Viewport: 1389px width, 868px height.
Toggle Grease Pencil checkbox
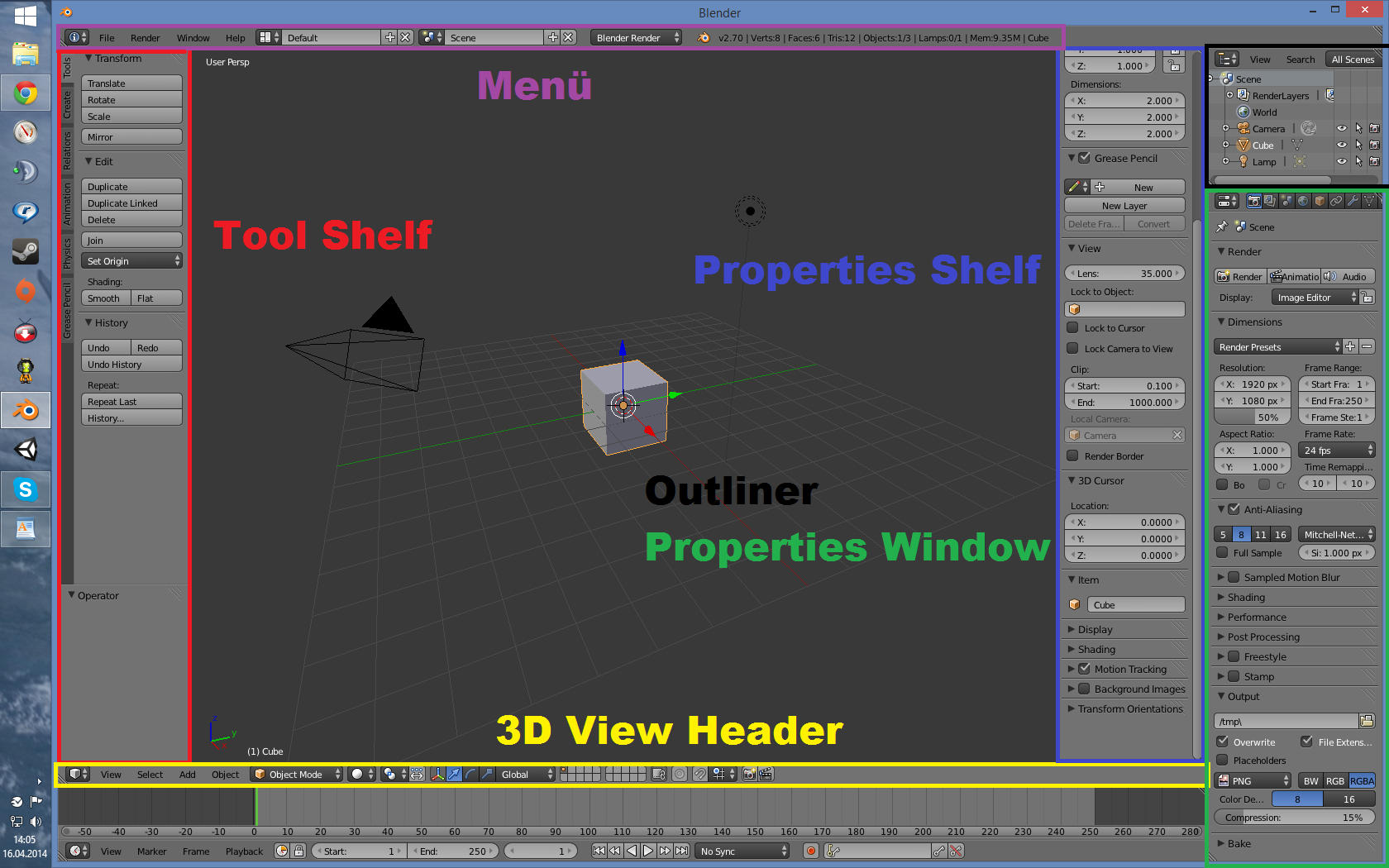[x=1084, y=158]
